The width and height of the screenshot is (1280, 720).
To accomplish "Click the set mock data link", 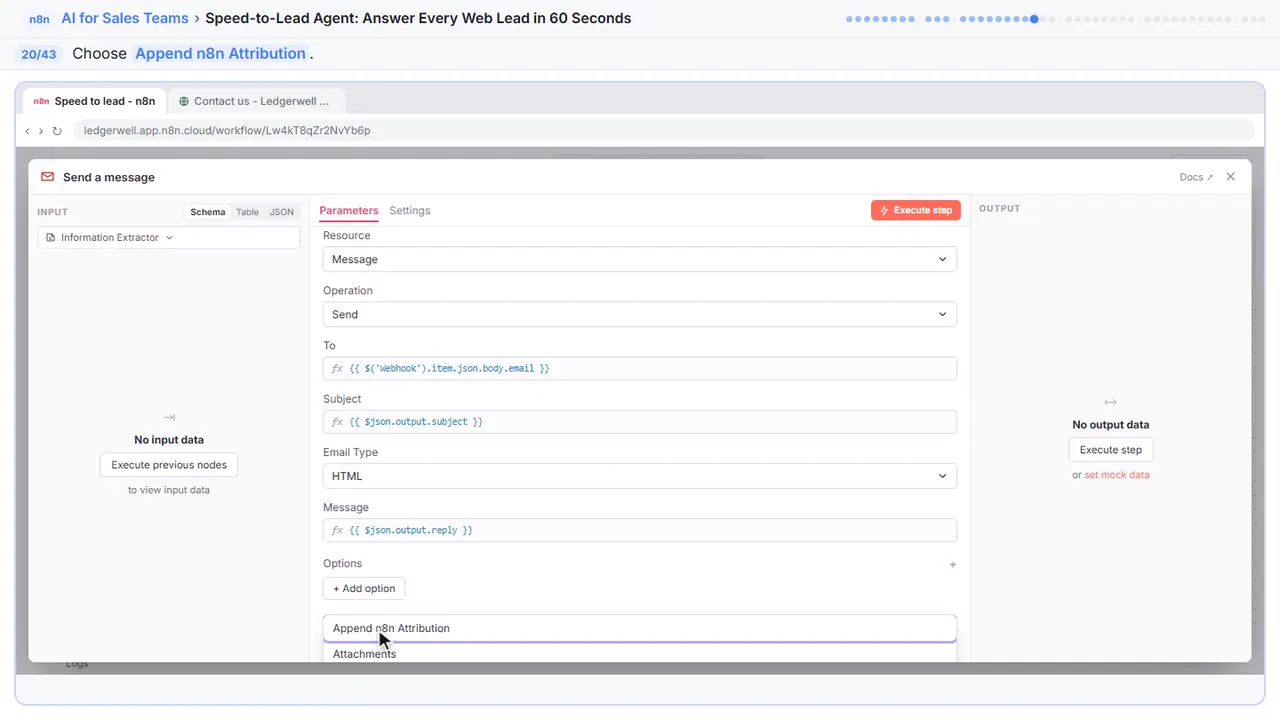I will [x=1117, y=475].
